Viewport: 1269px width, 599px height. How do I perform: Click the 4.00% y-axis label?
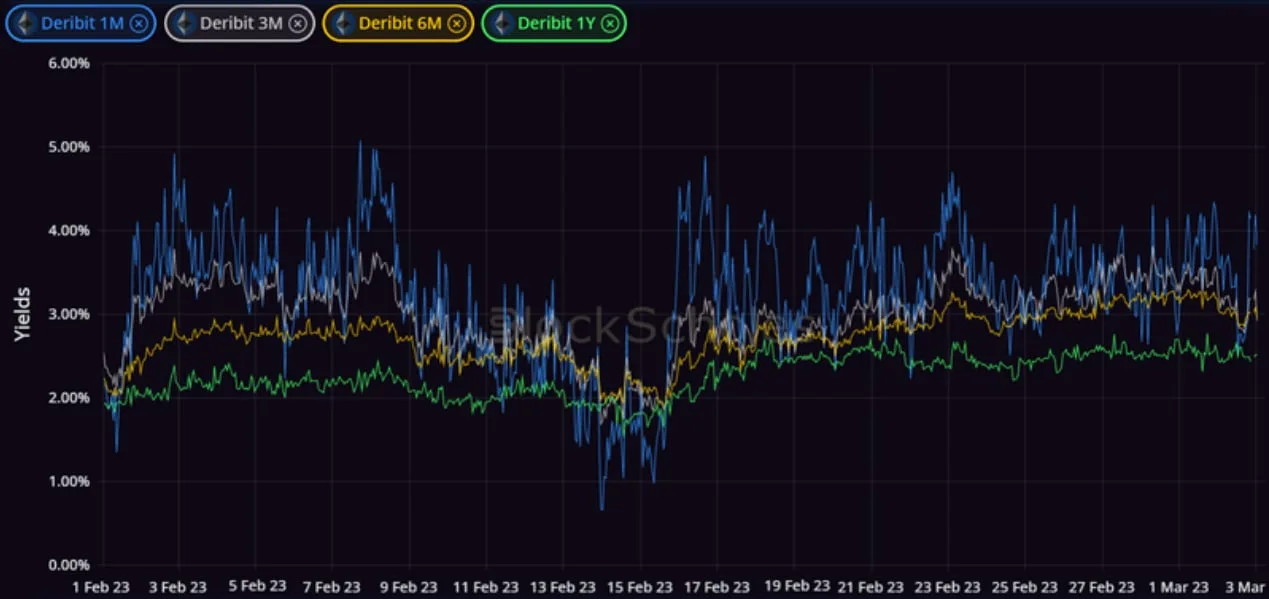coord(70,230)
